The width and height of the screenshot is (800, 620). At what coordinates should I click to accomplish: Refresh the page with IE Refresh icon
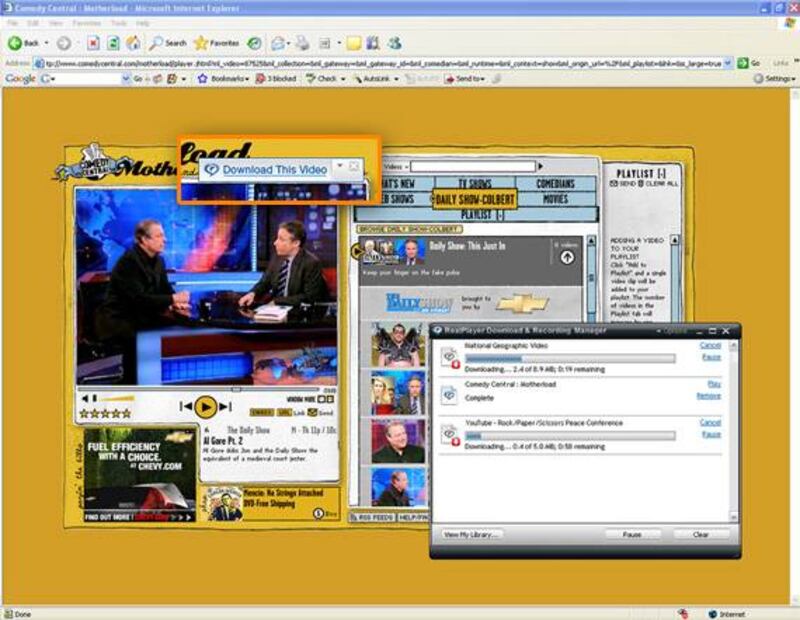click(x=113, y=43)
